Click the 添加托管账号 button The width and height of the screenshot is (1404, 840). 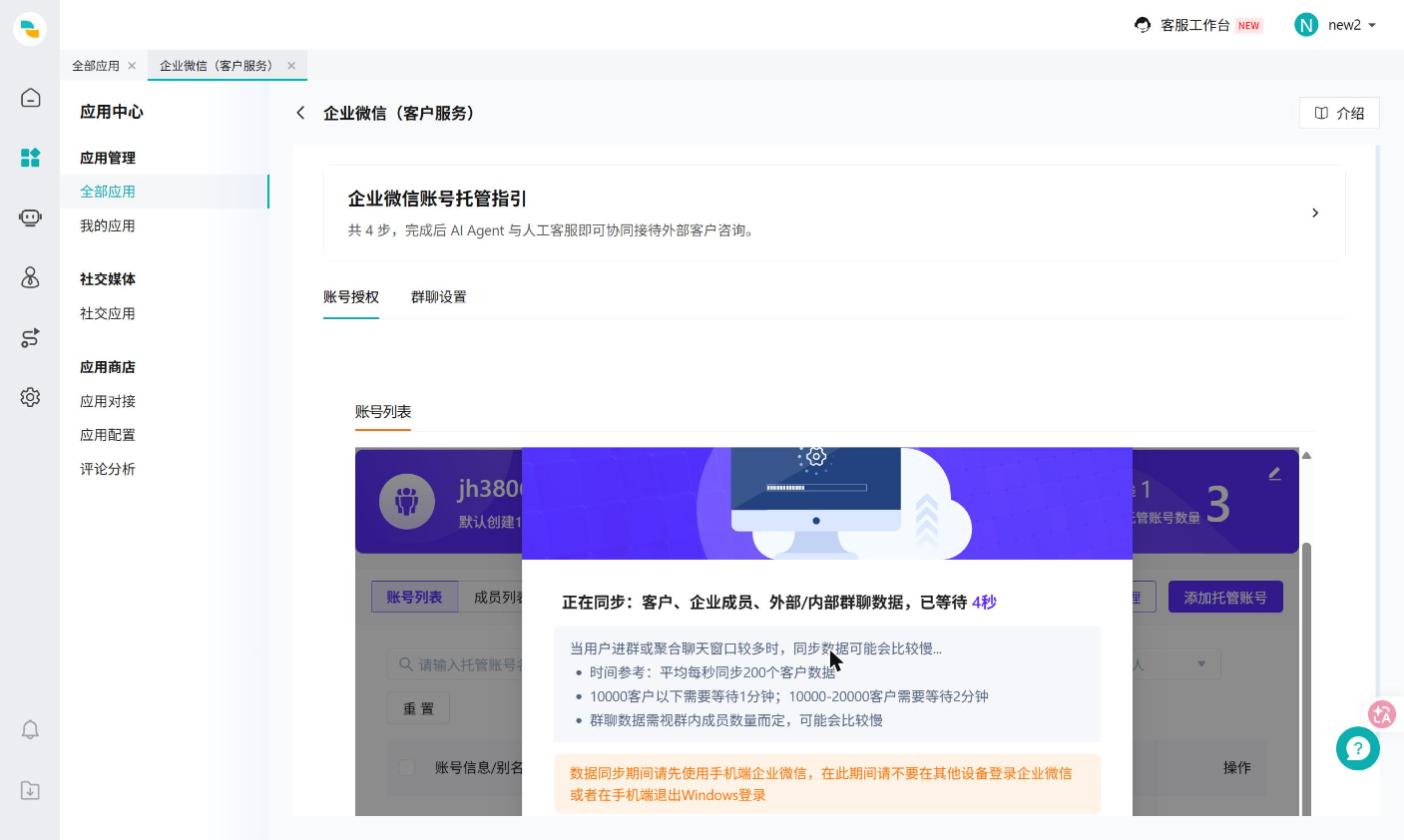pyautogui.click(x=1225, y=597)
